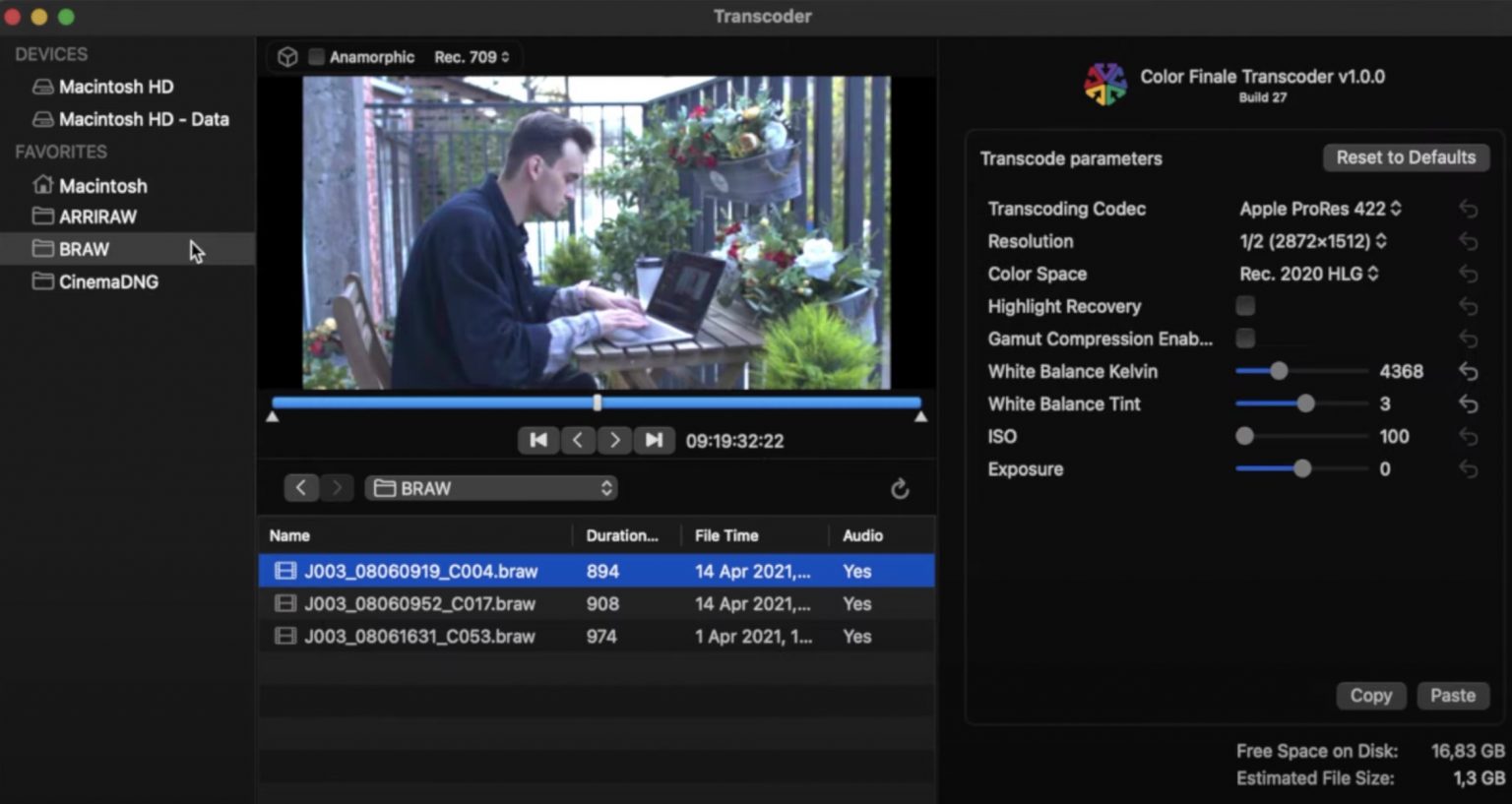
Task: Open the Resolution dropdown
Action: pos(1312,241)
